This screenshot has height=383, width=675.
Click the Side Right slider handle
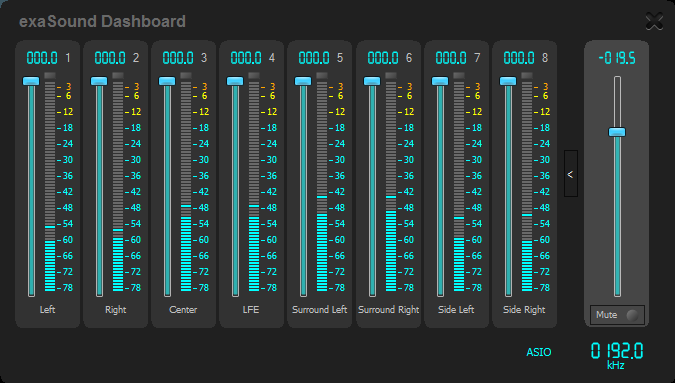tap(508, 81)
